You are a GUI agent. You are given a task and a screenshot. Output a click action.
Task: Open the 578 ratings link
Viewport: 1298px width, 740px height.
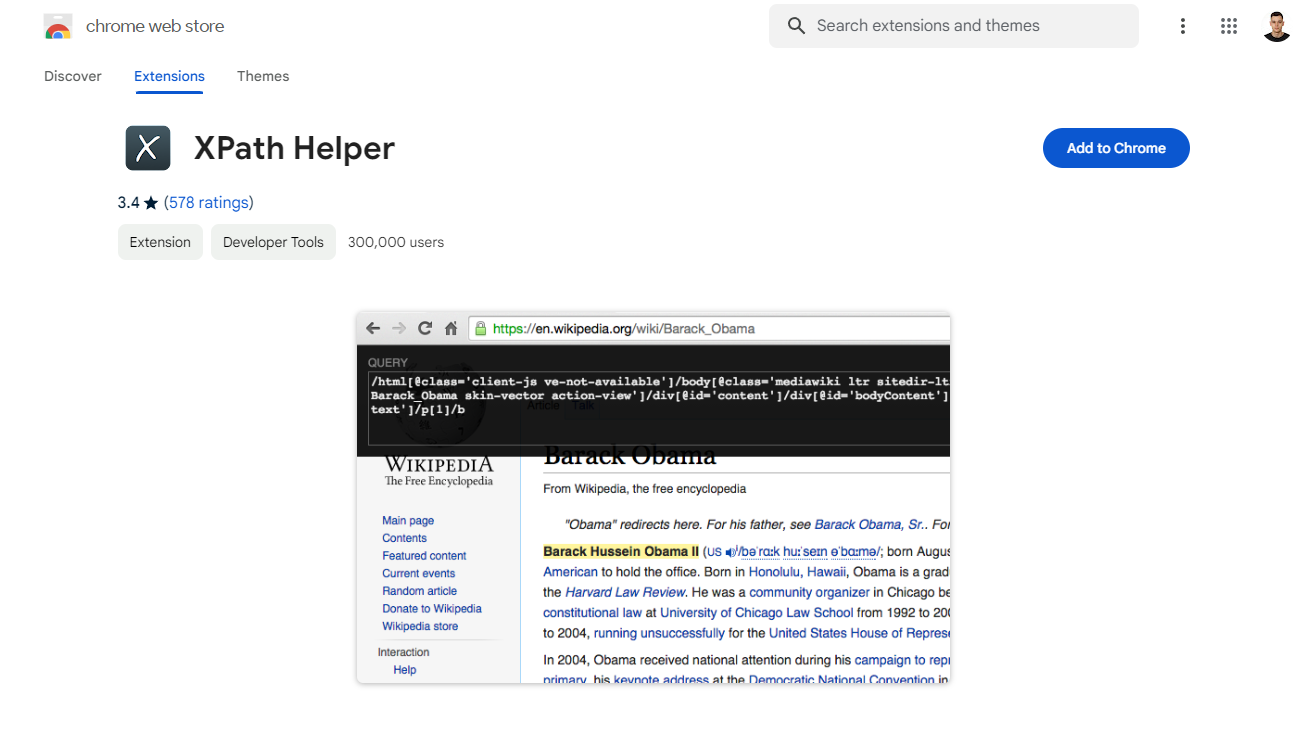209,203
